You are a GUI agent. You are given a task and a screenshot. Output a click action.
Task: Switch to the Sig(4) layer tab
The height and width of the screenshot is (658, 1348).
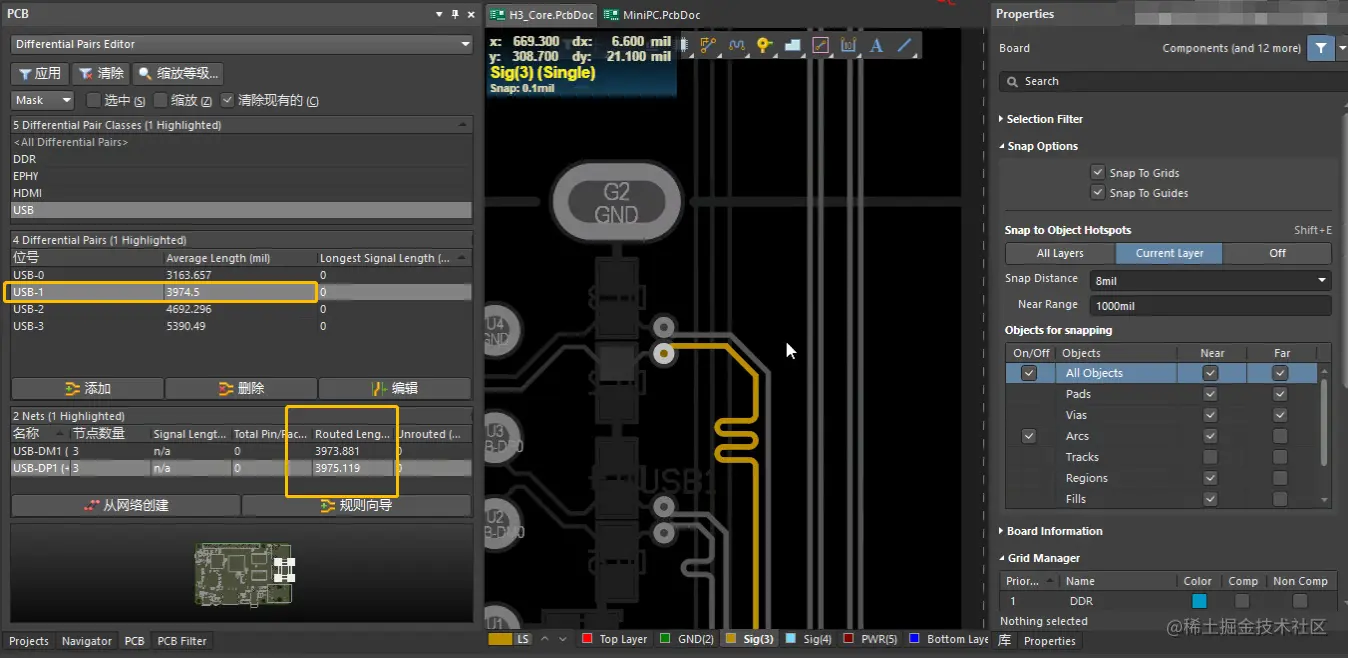coord(810,639)
